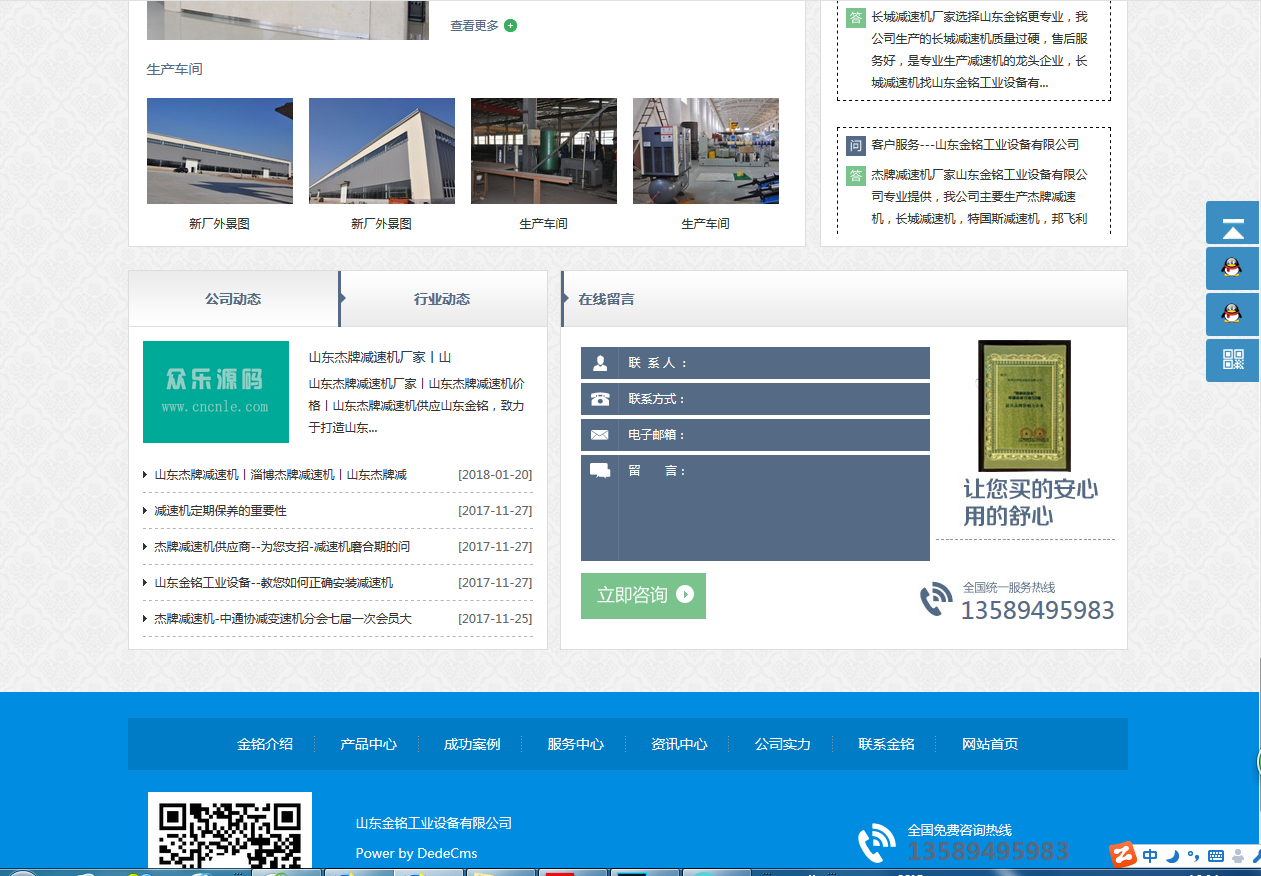
Task: Click the orange Sogou input method logo
Action: click(1123, 855)
